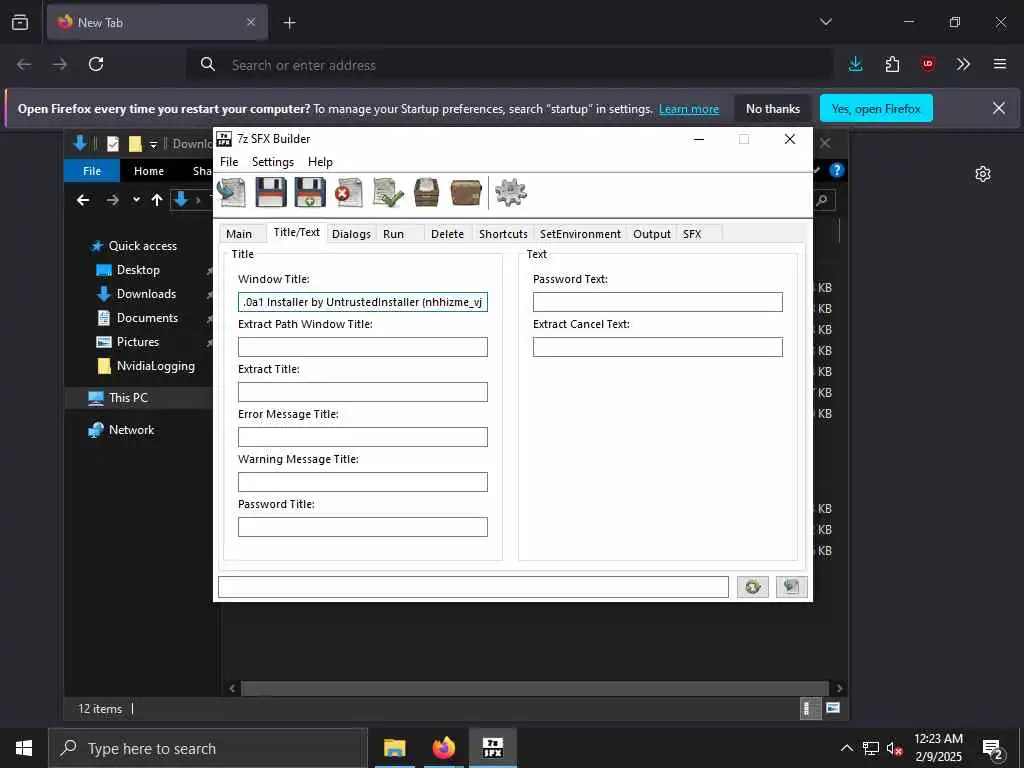Click the open document icon in SFX Builder toolbar
This screenshot has height=768, width=1024.
point(231,193)
